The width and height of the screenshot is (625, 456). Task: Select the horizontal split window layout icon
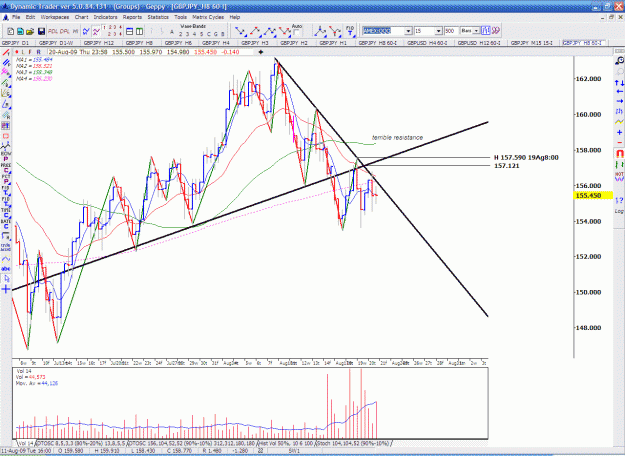[130, 31]
